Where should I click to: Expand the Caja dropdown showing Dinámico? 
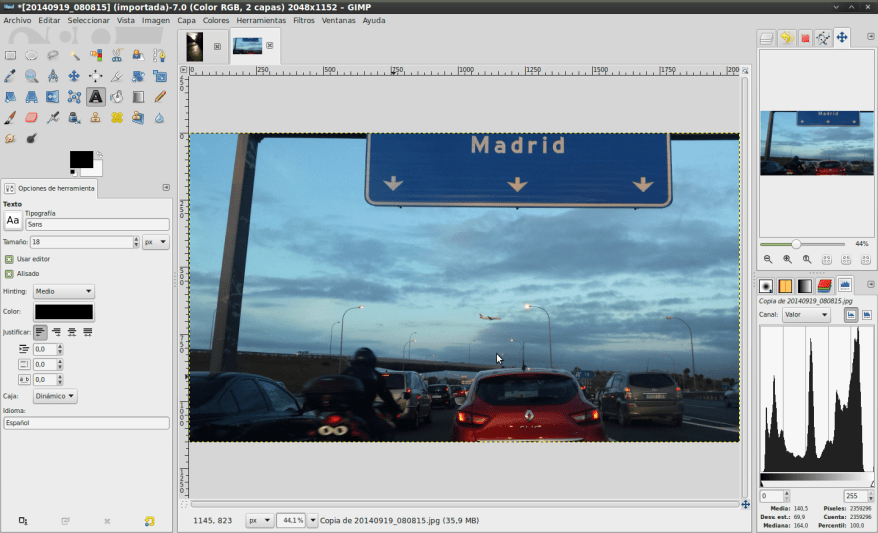pyautogui.click(x=55, y=396)
